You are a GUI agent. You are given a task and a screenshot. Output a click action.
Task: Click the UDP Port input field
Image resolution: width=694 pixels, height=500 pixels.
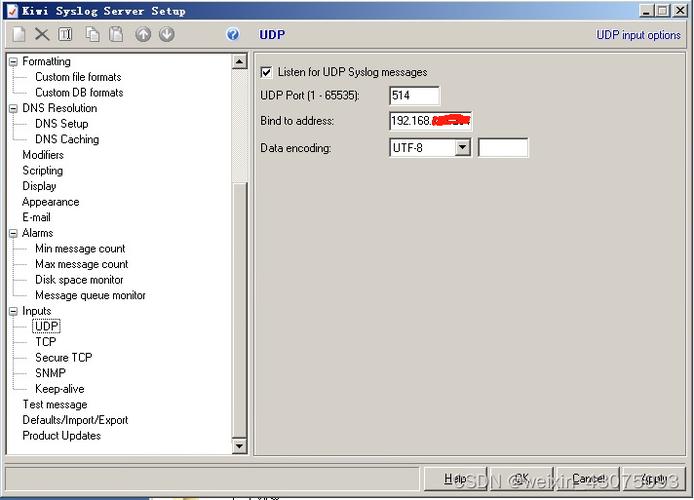point(415,96)
